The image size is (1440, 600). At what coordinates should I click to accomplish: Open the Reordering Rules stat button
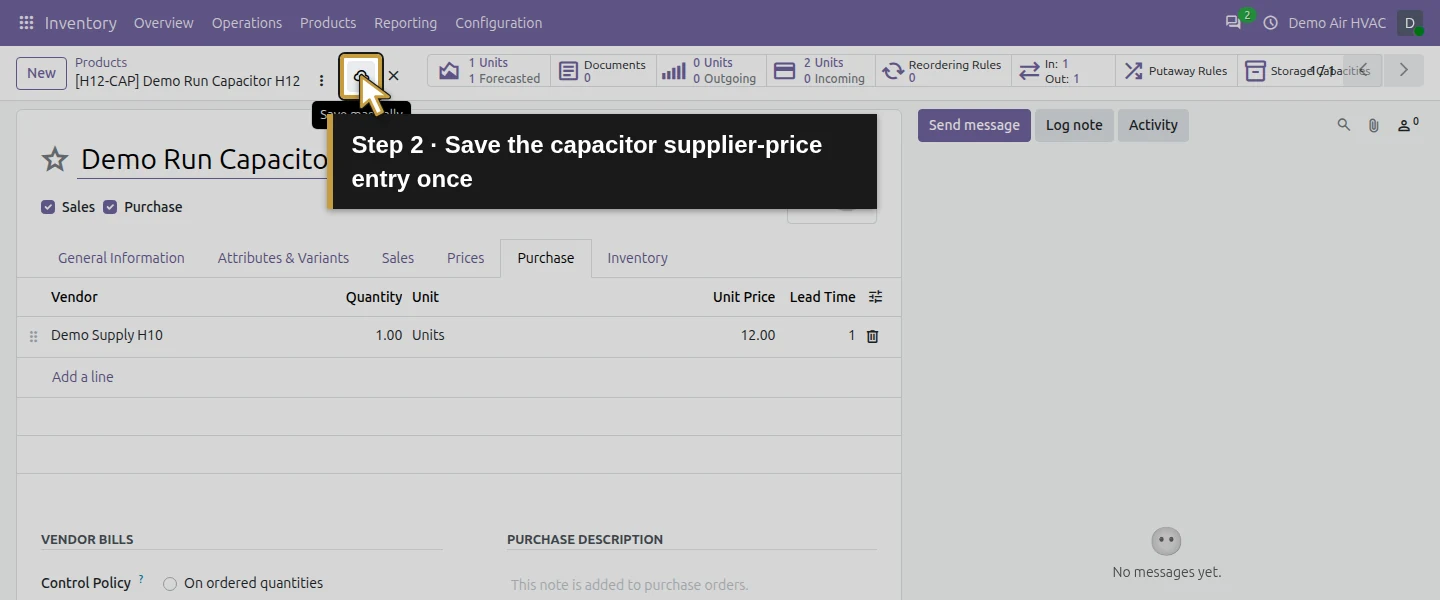(x=943, y=71)
